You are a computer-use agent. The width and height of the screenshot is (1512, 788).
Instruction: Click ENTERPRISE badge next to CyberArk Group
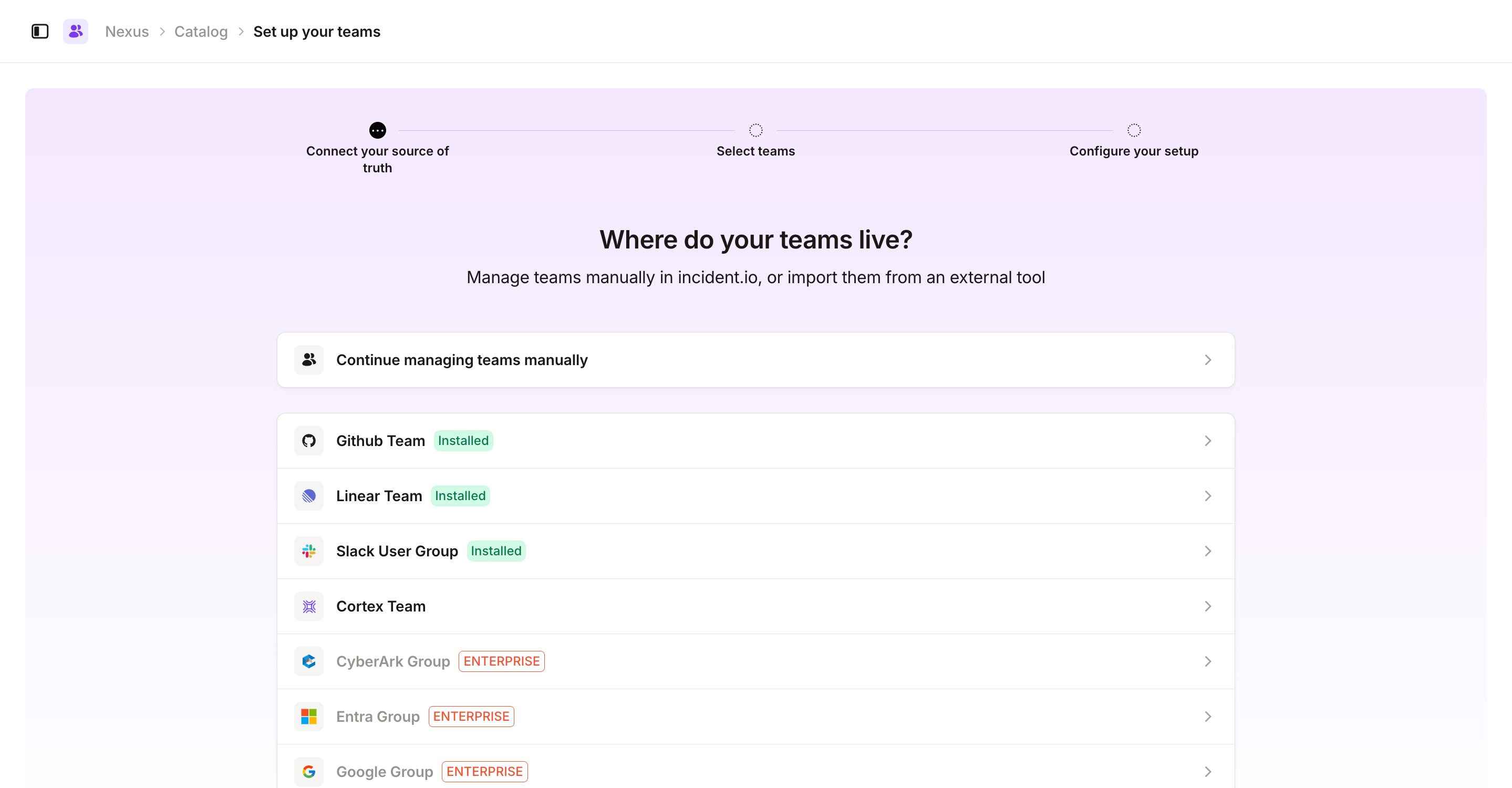pos(501,661)
